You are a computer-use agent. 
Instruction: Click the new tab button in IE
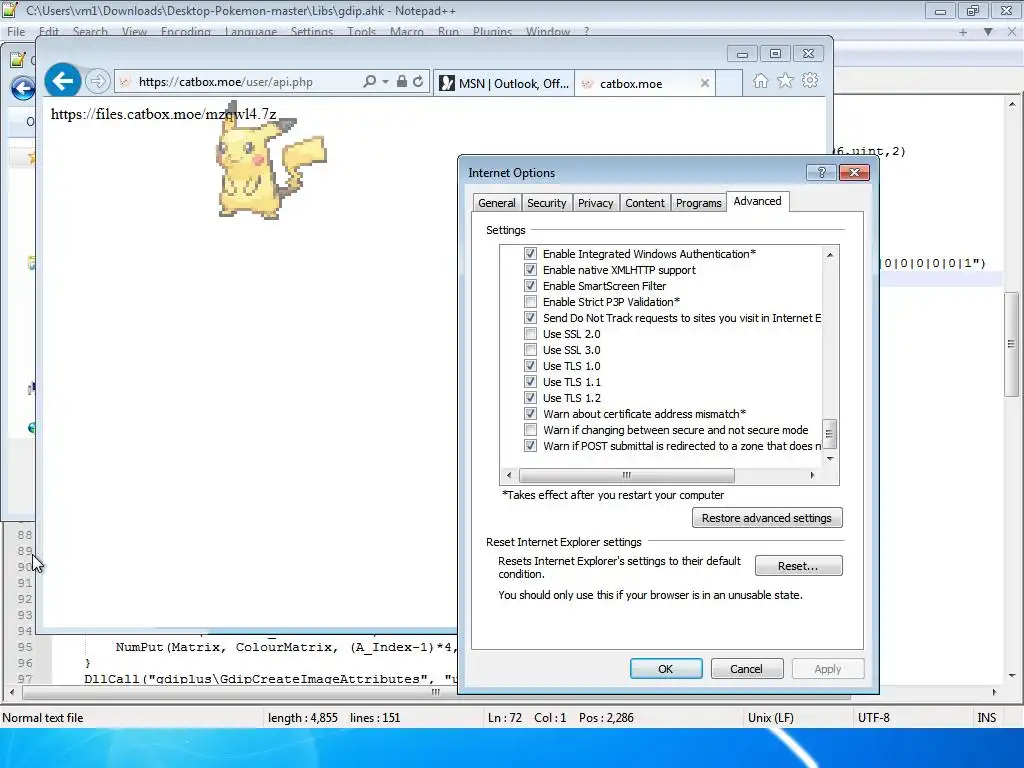tap(729, 84)
